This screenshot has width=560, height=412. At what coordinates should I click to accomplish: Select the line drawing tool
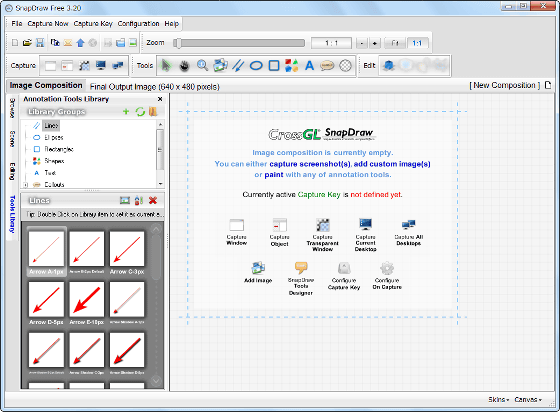[x=238, y=66]
